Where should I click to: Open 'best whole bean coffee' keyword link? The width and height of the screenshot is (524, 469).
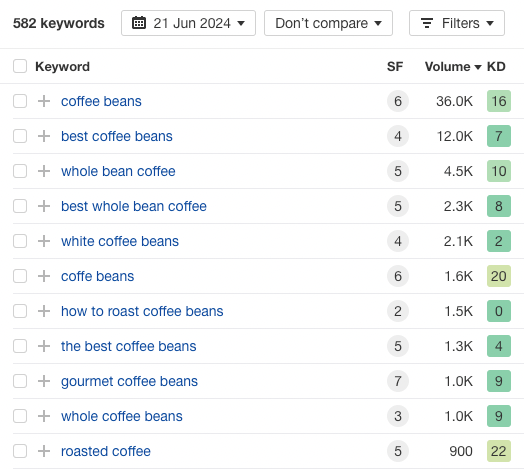coord(134,206)
